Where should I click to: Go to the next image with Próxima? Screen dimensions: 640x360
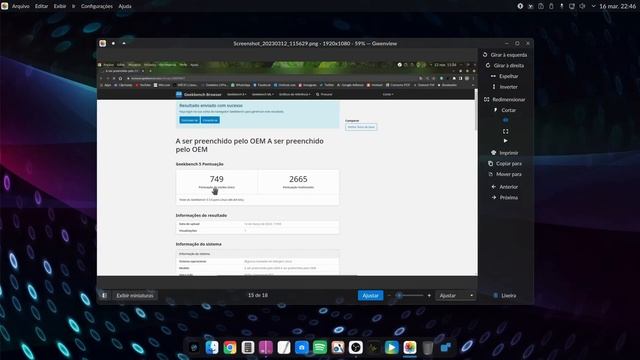point(505,197)
